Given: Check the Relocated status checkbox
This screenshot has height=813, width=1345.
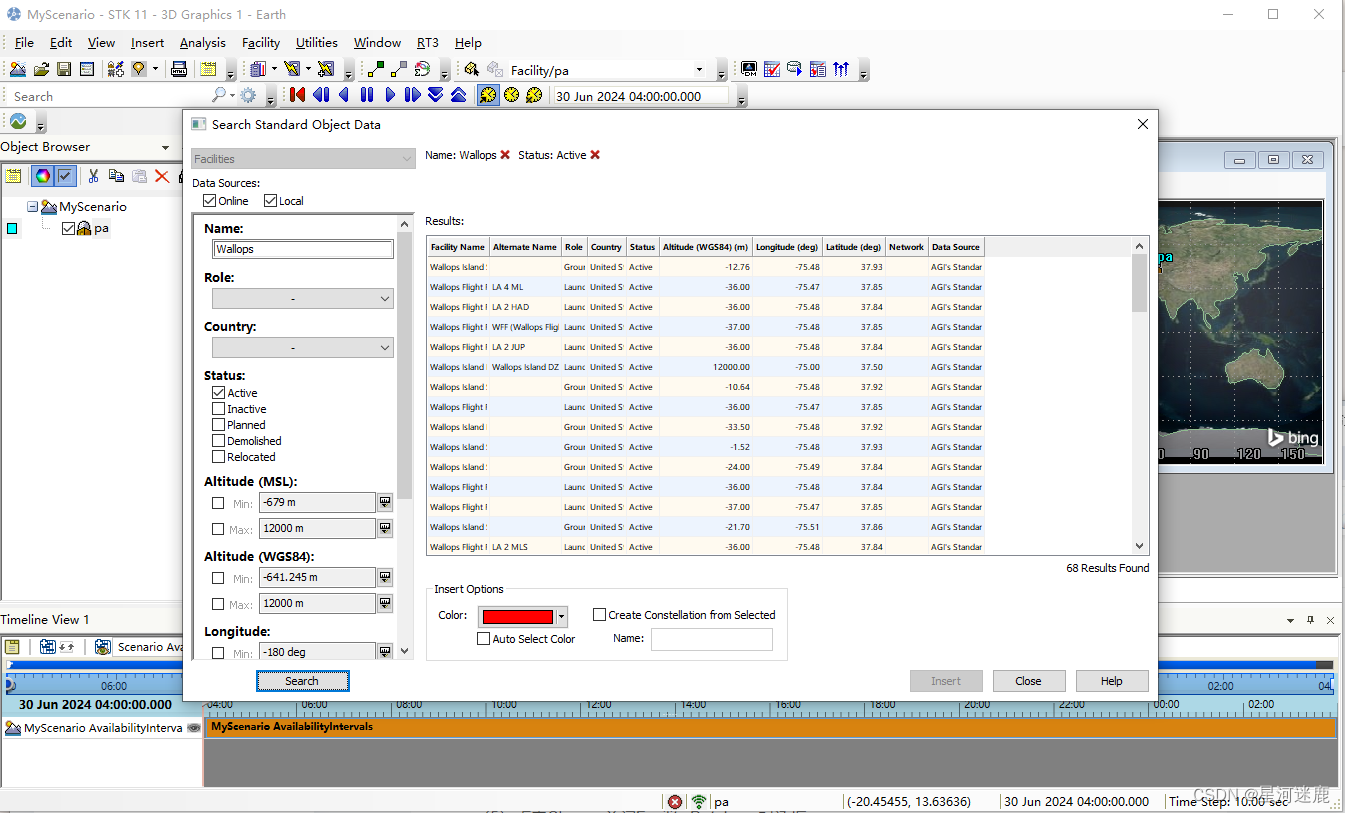Looking at the screenshot, I should point(218,457).
